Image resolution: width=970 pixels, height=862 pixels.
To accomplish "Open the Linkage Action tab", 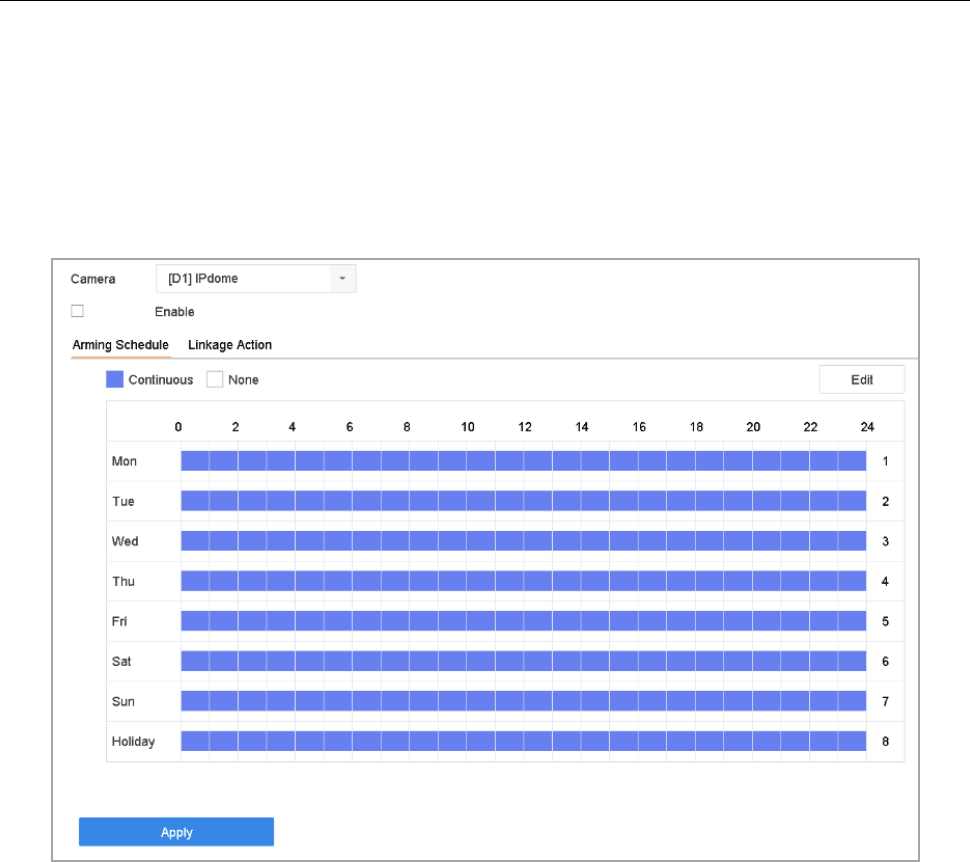I will [x=230, y=345].
